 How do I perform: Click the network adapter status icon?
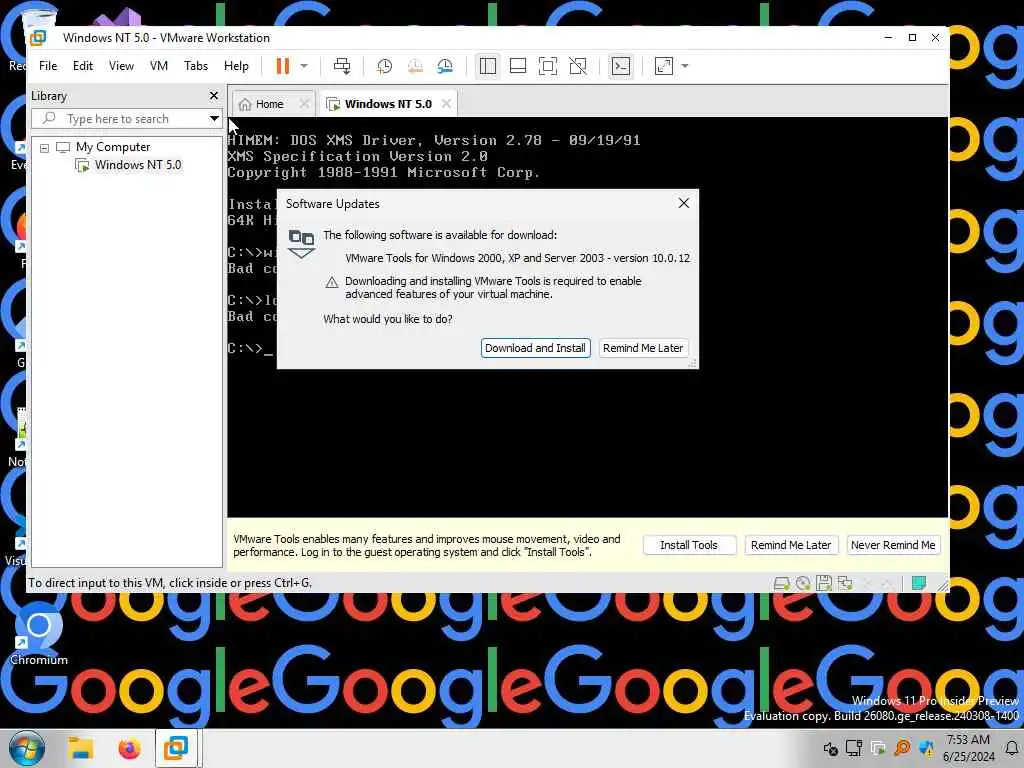pyautogui.click(x=845, y=583)
